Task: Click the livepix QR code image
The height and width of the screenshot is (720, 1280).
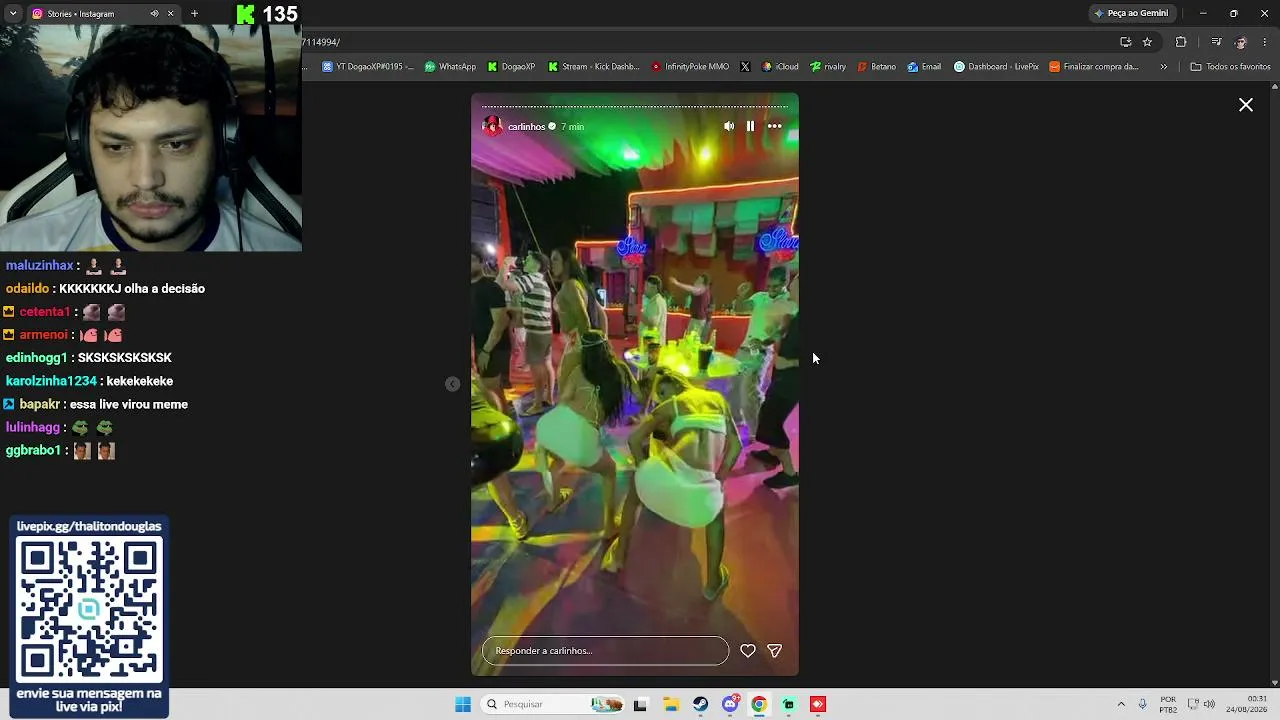Action: coord(89,608)
